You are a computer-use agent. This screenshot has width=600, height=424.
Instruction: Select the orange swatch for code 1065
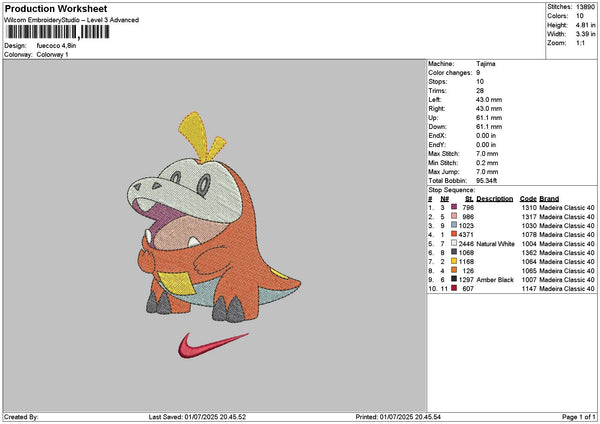pos(454,270)
